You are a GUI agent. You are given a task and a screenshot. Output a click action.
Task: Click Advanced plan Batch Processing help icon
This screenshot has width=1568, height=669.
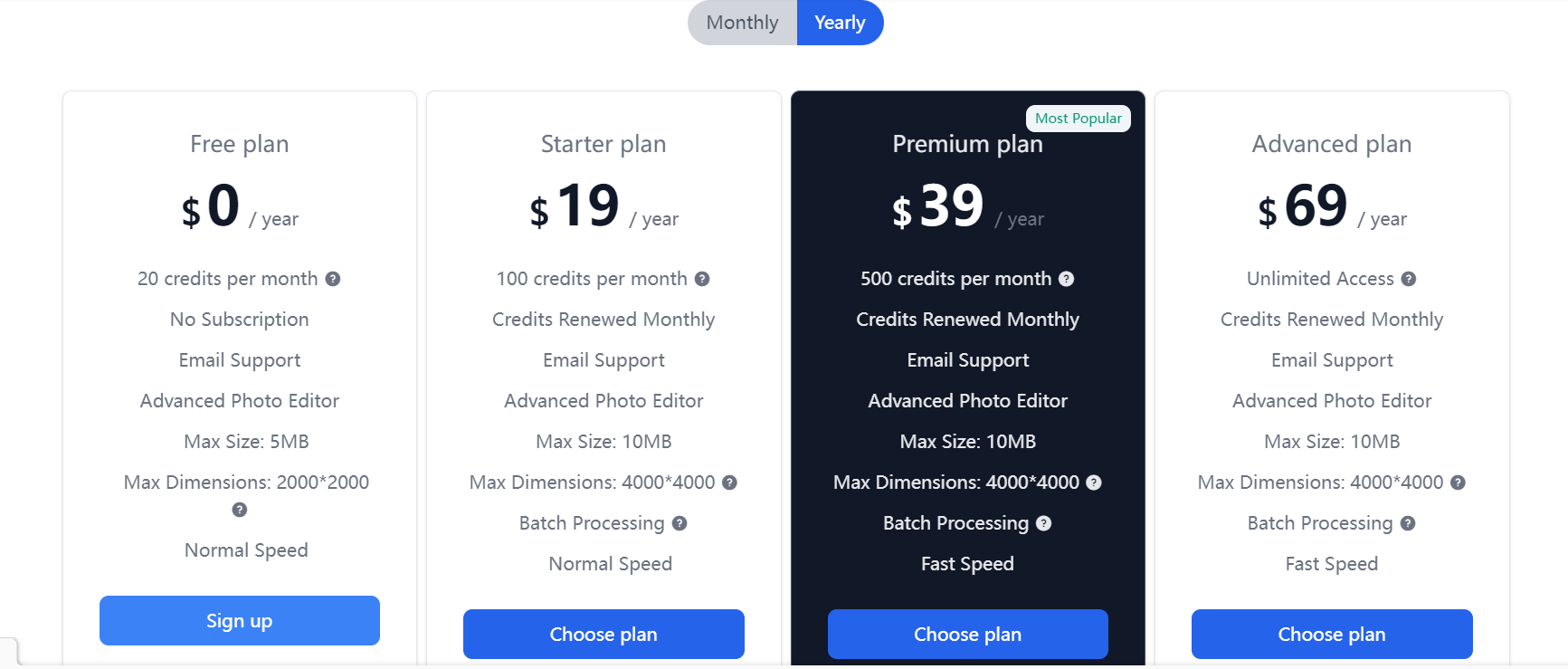(x=1408, y=523)
